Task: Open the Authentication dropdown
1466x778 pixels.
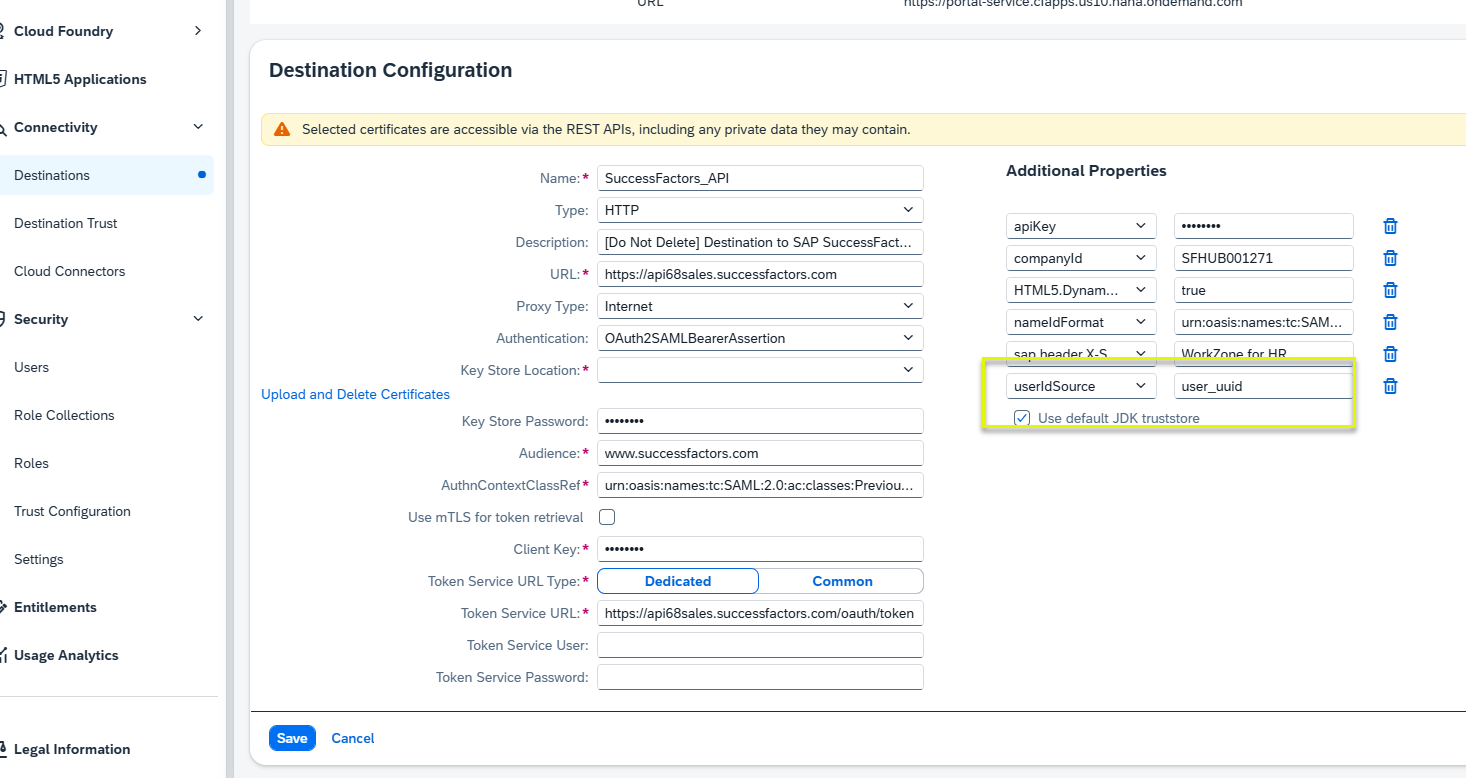Action: (760, 338)
